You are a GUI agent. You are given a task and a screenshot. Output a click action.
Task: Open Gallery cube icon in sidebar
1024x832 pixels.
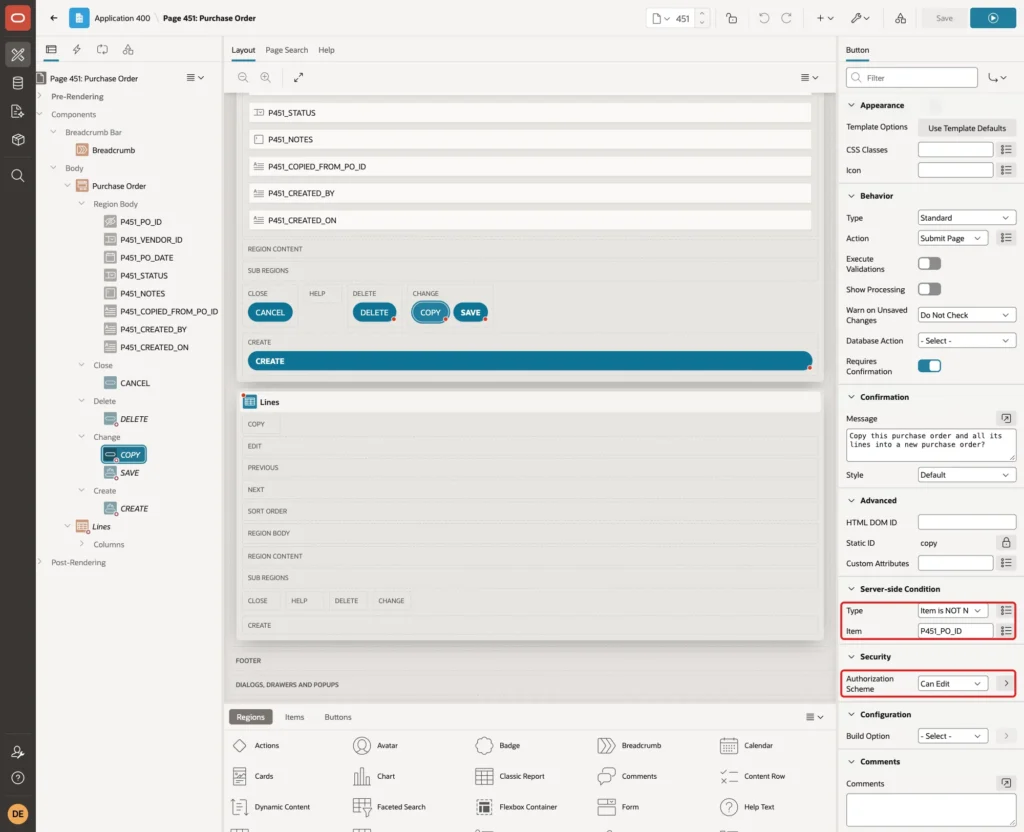18,139
